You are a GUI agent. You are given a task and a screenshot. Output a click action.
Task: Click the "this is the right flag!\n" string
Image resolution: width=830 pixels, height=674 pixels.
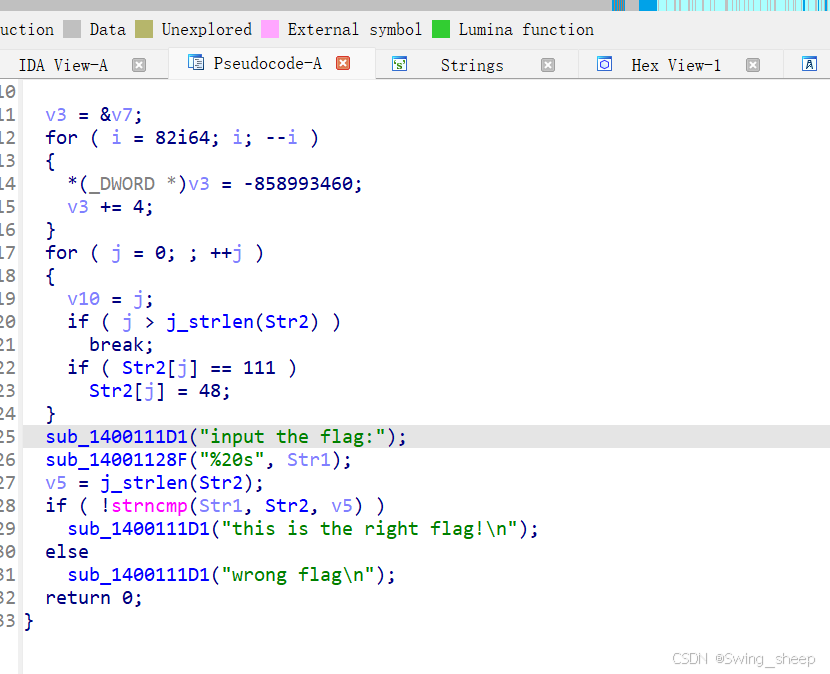pos(369,529)
